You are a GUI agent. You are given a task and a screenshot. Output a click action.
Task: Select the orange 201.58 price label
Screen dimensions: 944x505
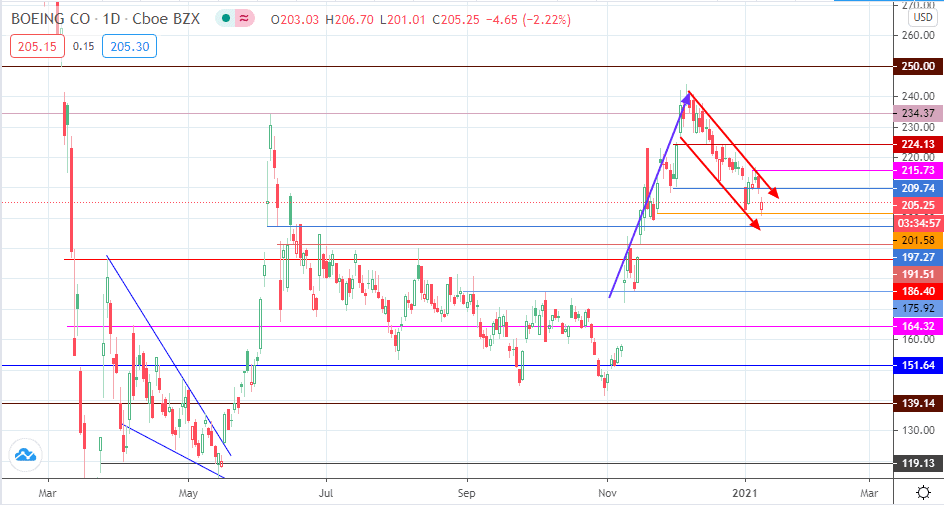coord(918,240)
